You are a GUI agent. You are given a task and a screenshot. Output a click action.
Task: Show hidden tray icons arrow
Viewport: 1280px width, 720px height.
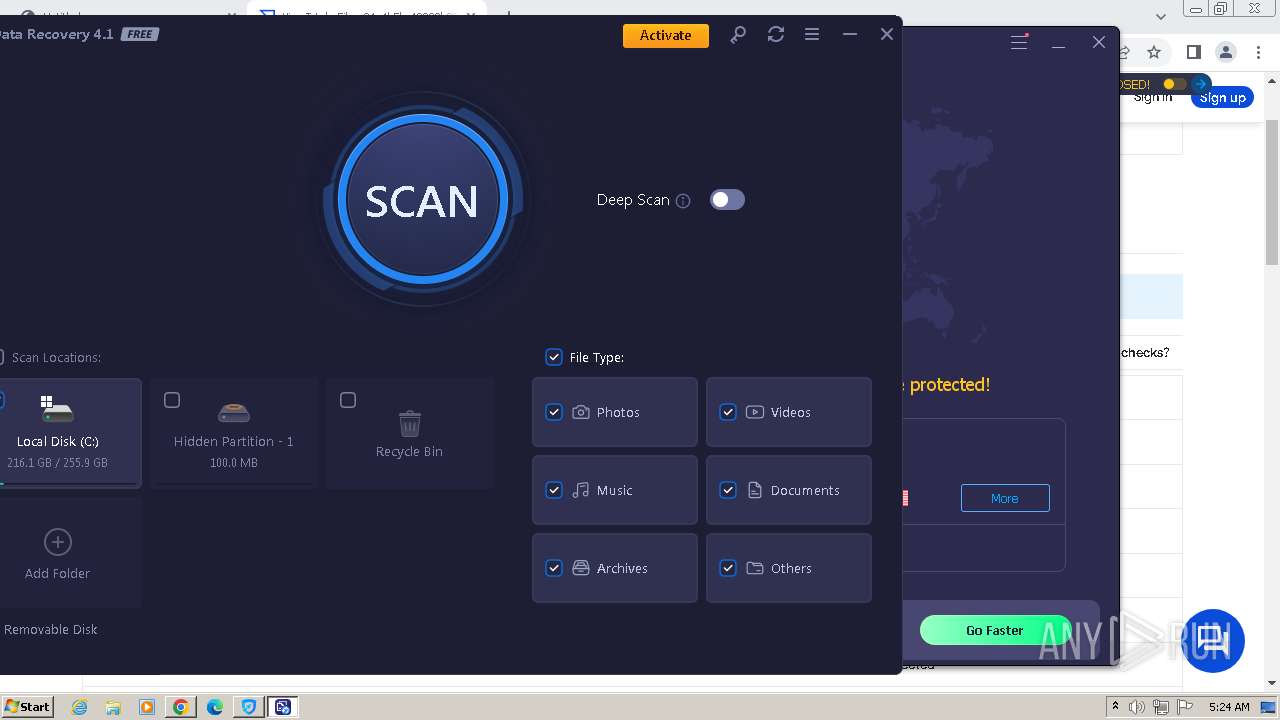point(1115,707)
